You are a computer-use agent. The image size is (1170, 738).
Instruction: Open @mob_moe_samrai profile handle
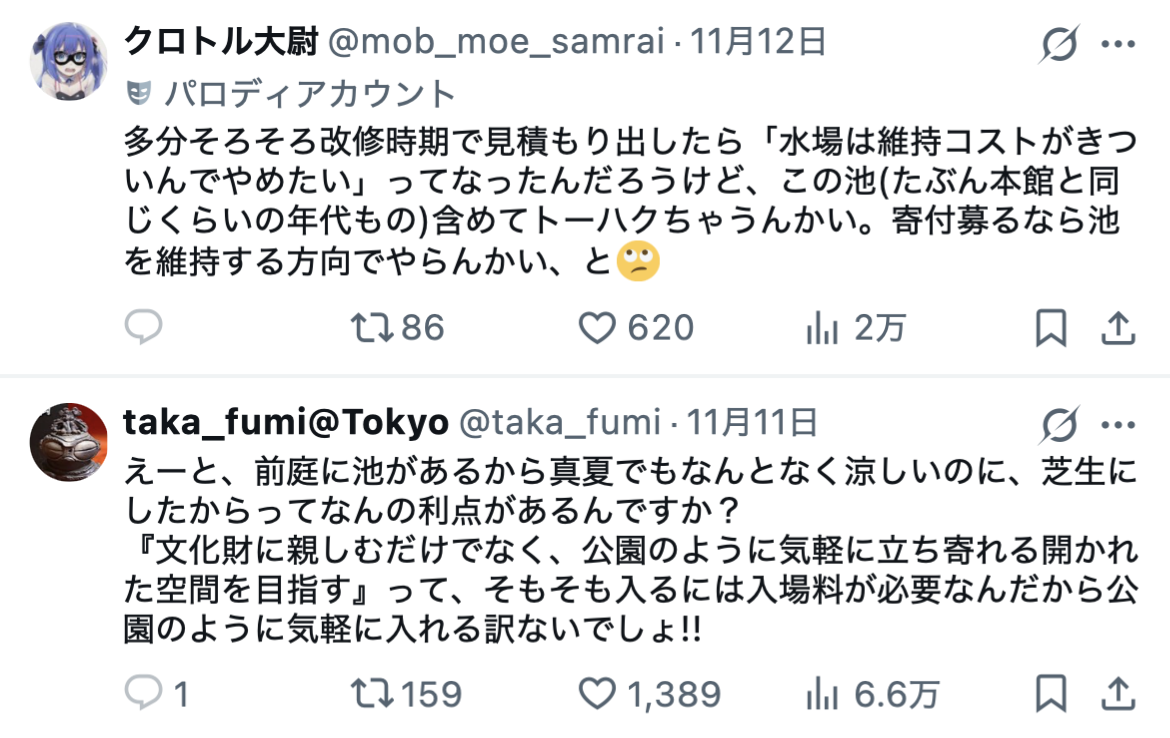pyautogui.click(x=495, y=41)
